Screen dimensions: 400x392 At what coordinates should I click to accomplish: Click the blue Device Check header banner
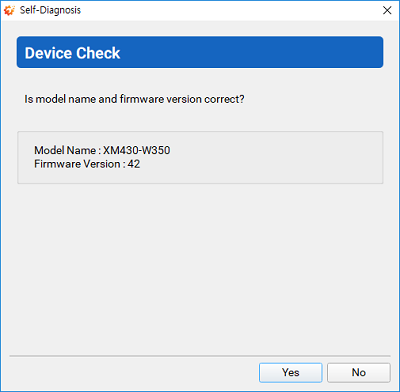tap(200, 52)
